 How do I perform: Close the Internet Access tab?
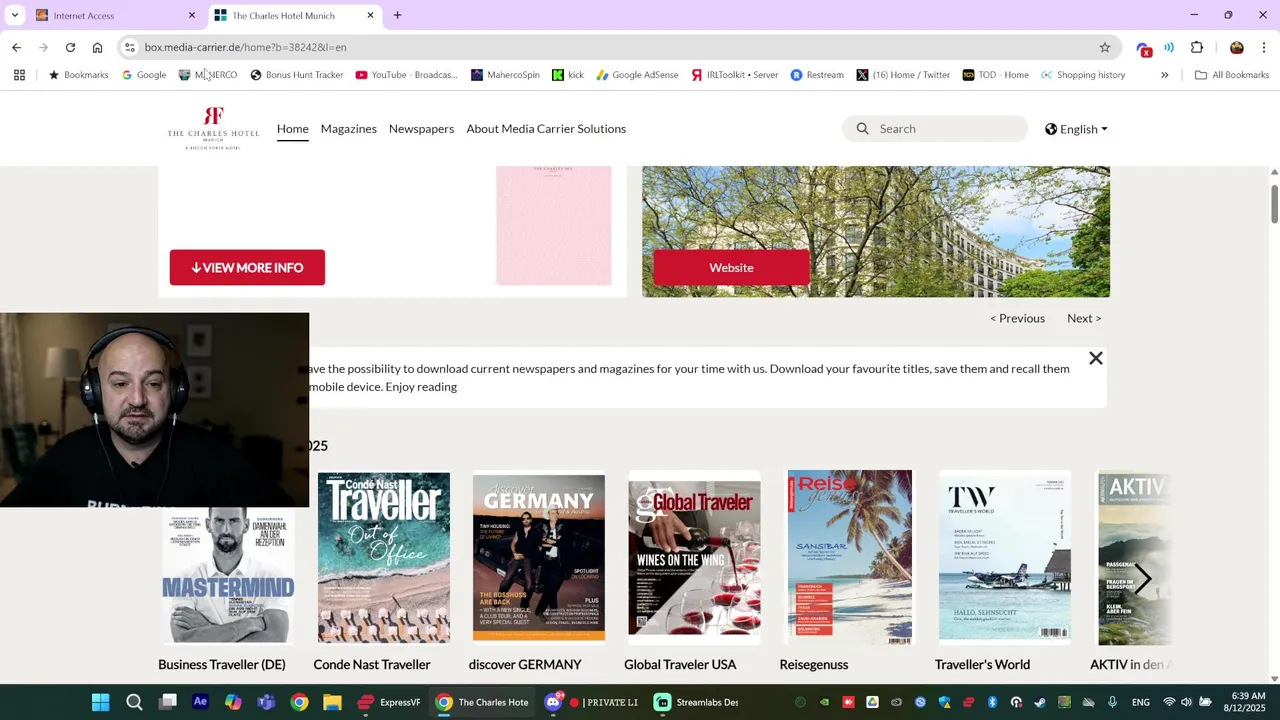tap(192, 15)
